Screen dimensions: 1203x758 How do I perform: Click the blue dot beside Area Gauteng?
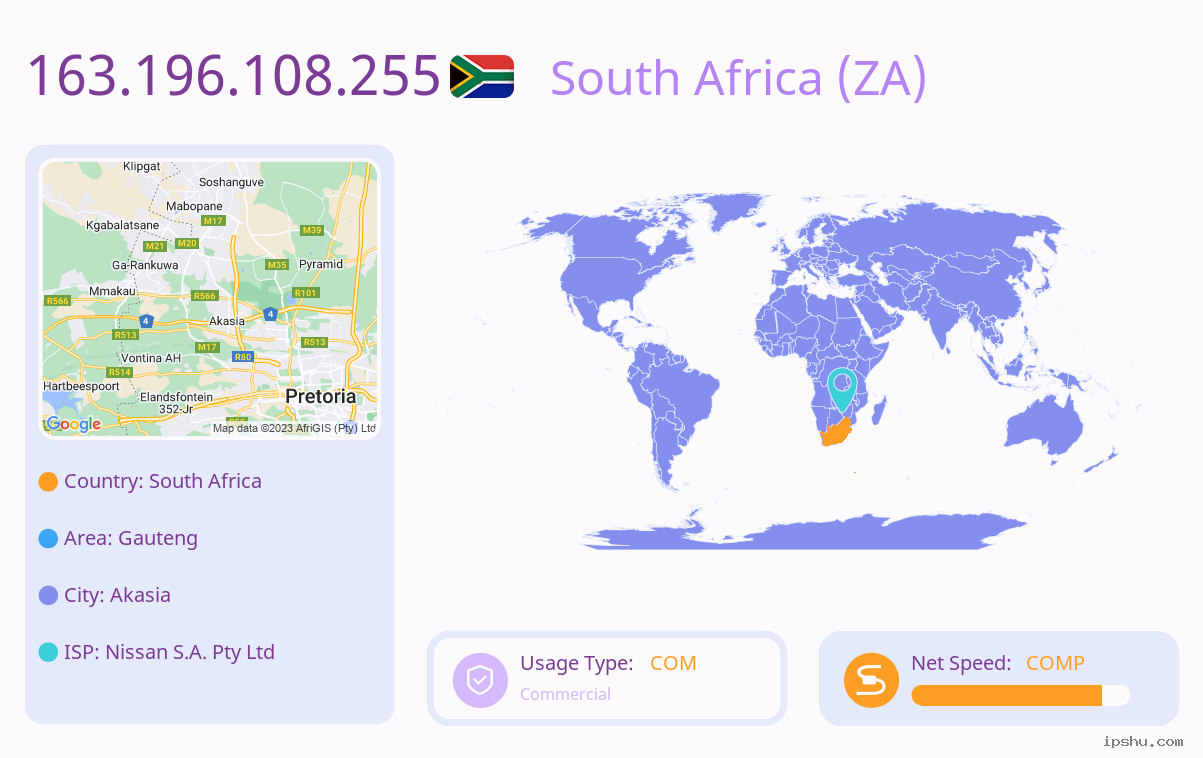[48, 539]
